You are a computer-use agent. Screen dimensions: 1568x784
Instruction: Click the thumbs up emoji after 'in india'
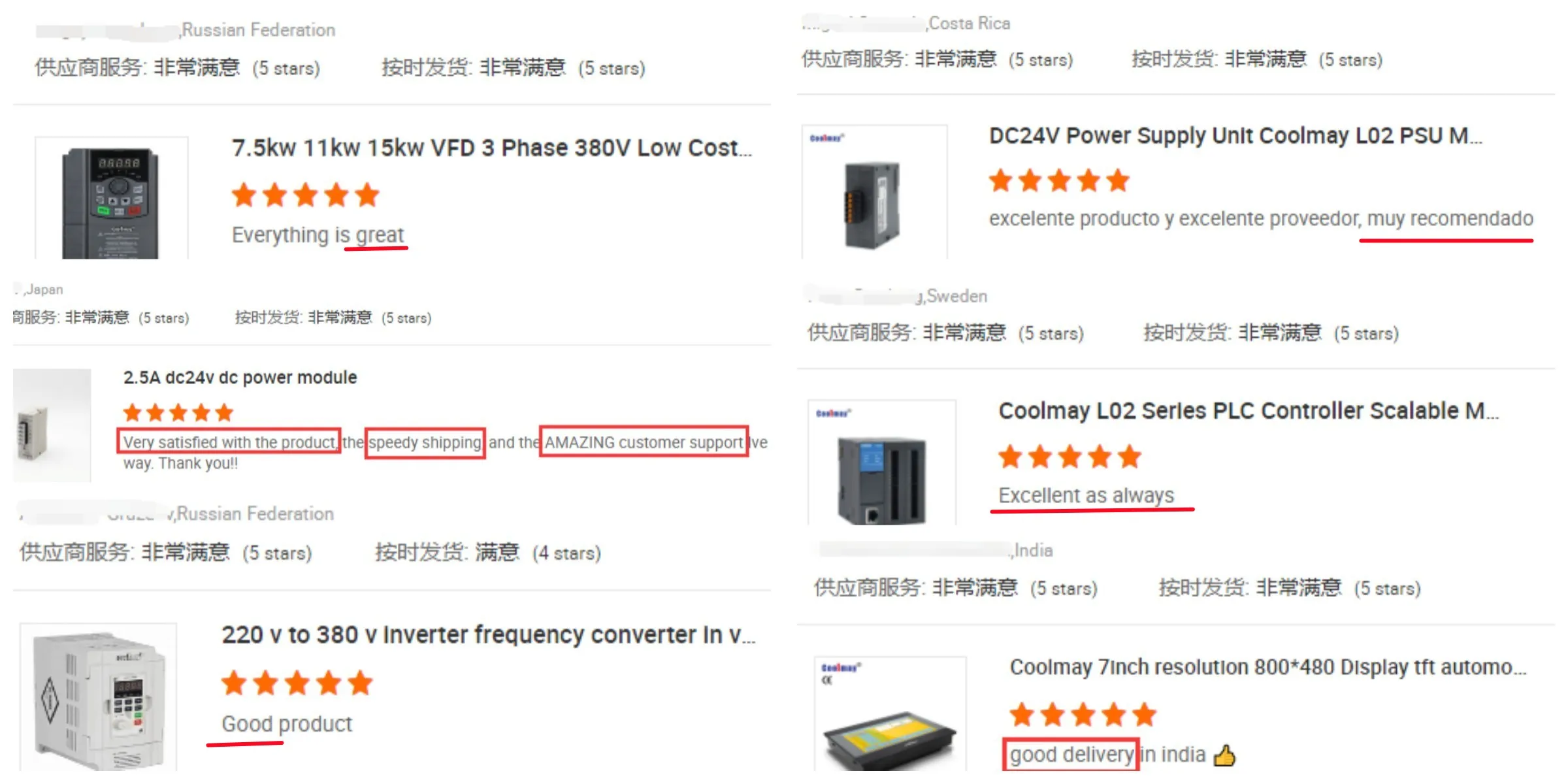click(1224, 755)
